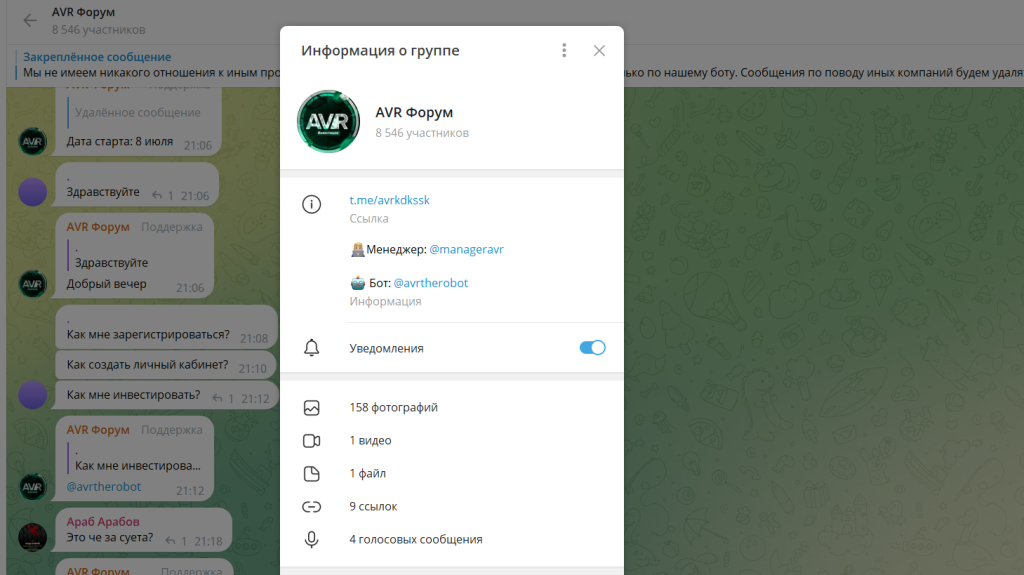Click the info circle icon
The height and width of the screenshot is (575, 1024).
[312, 205]
